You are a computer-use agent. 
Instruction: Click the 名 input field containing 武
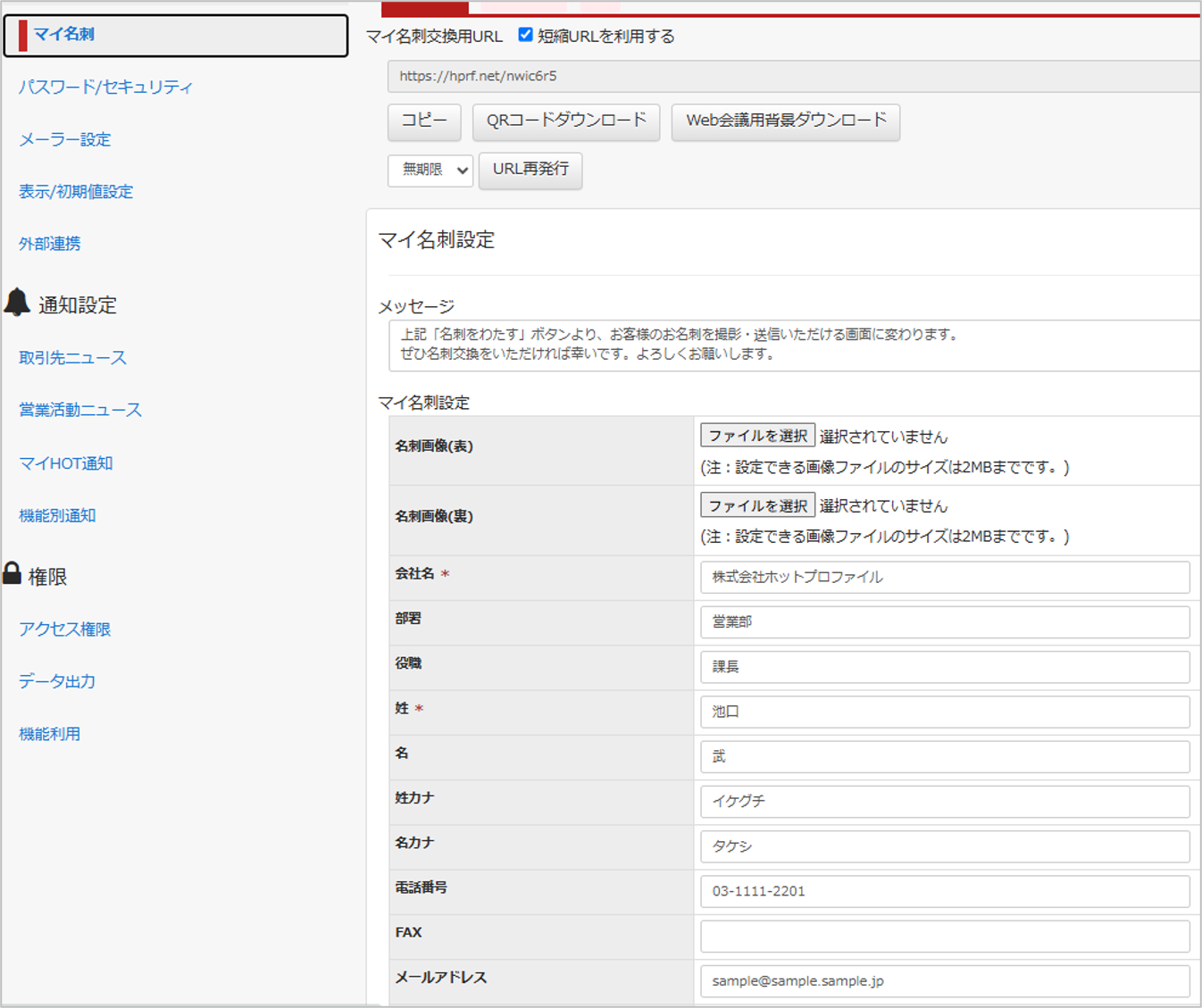click(945, 756)
